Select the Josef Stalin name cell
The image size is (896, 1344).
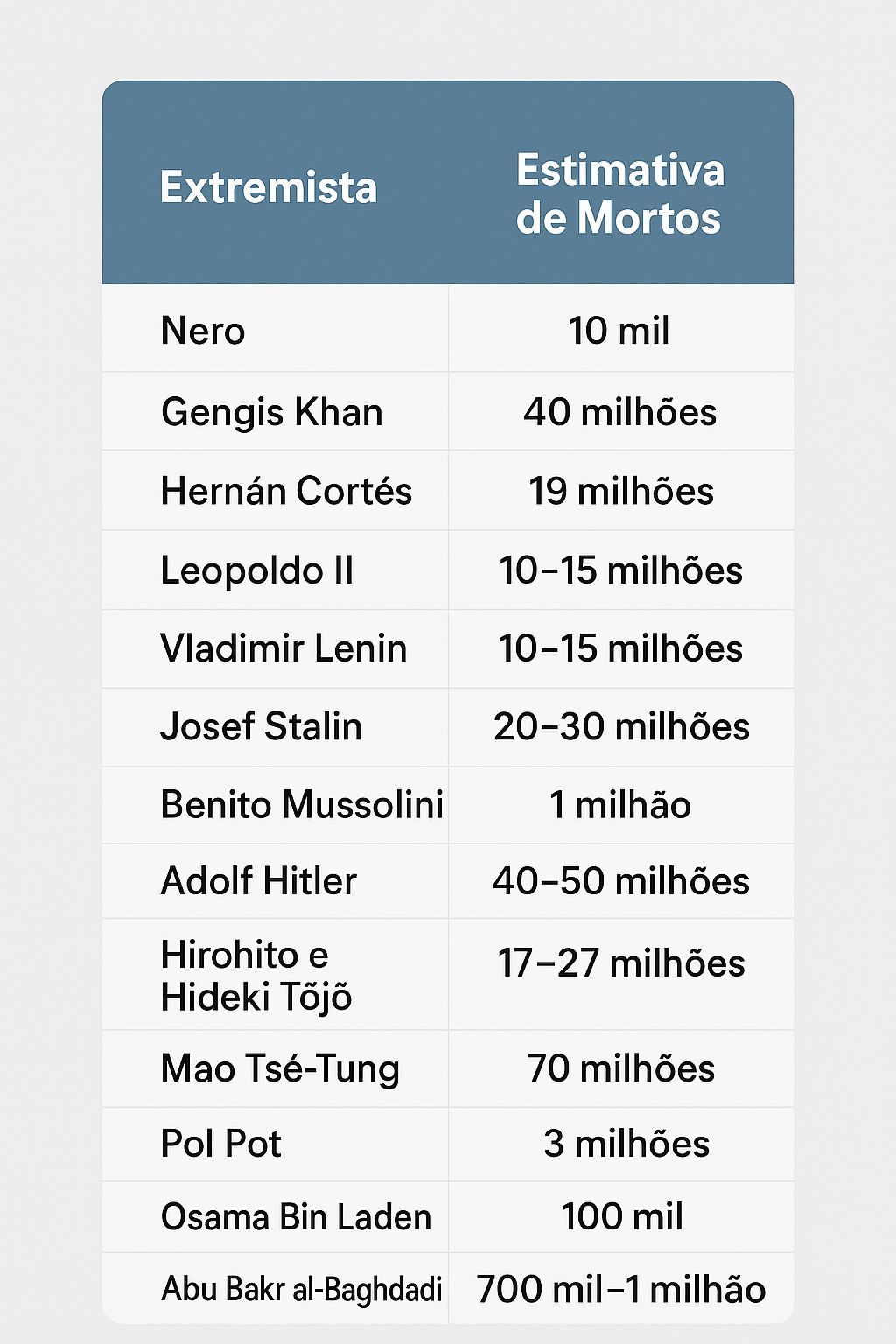pyautogui.click(x=261, y=726)
